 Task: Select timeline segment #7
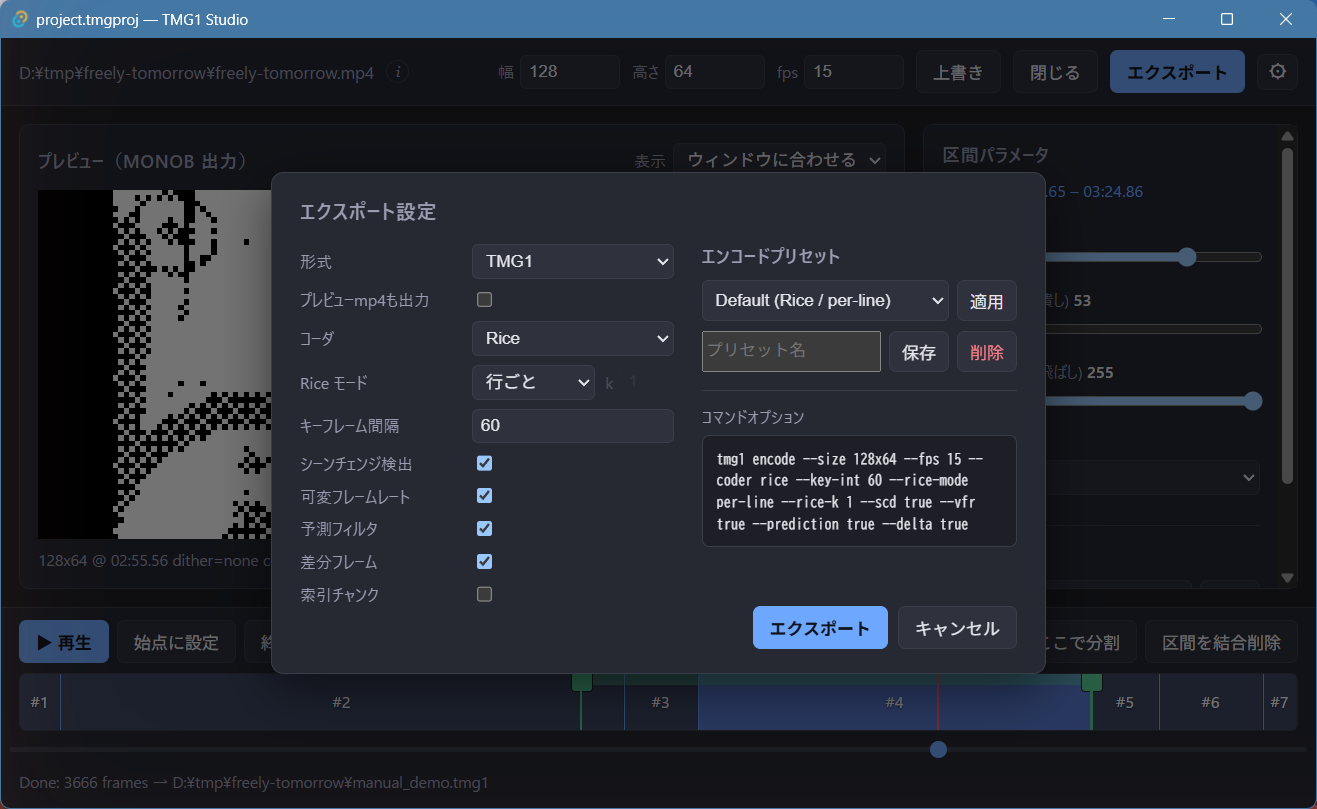tap(1280, 702)
